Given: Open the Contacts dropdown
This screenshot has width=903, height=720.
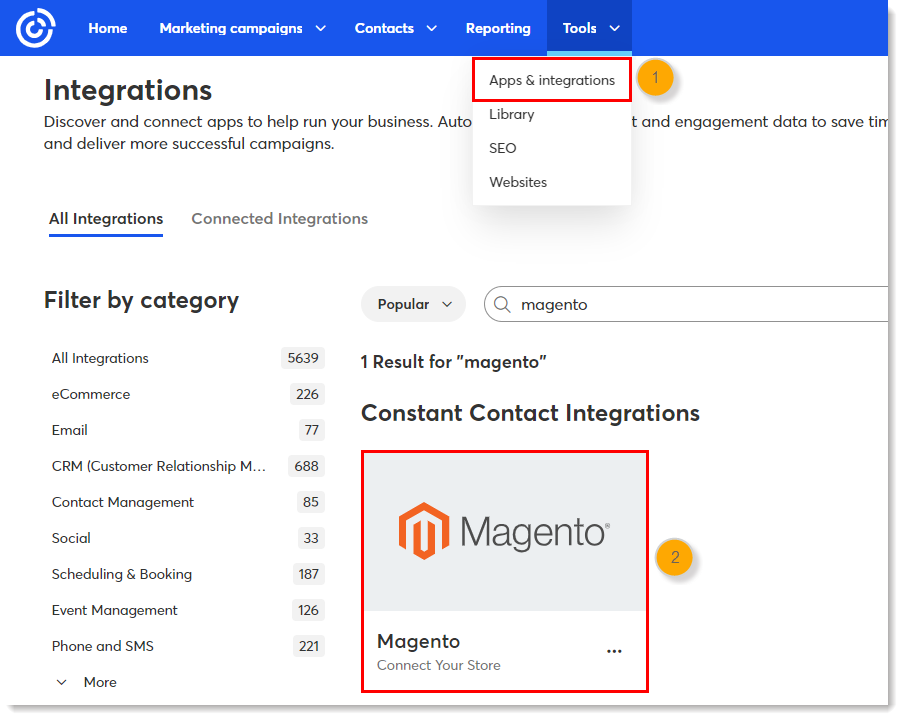Looking at the screenshot, I should tap(386, 28).
